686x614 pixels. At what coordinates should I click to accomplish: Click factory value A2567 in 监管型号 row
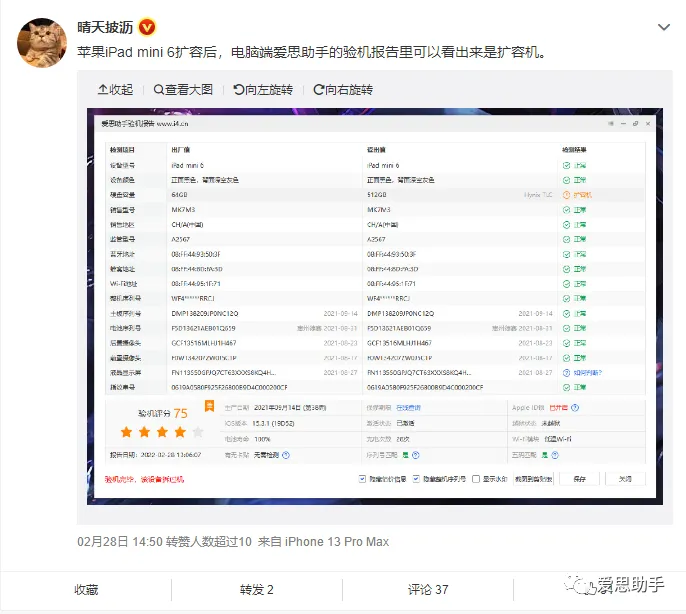(181, 239)
